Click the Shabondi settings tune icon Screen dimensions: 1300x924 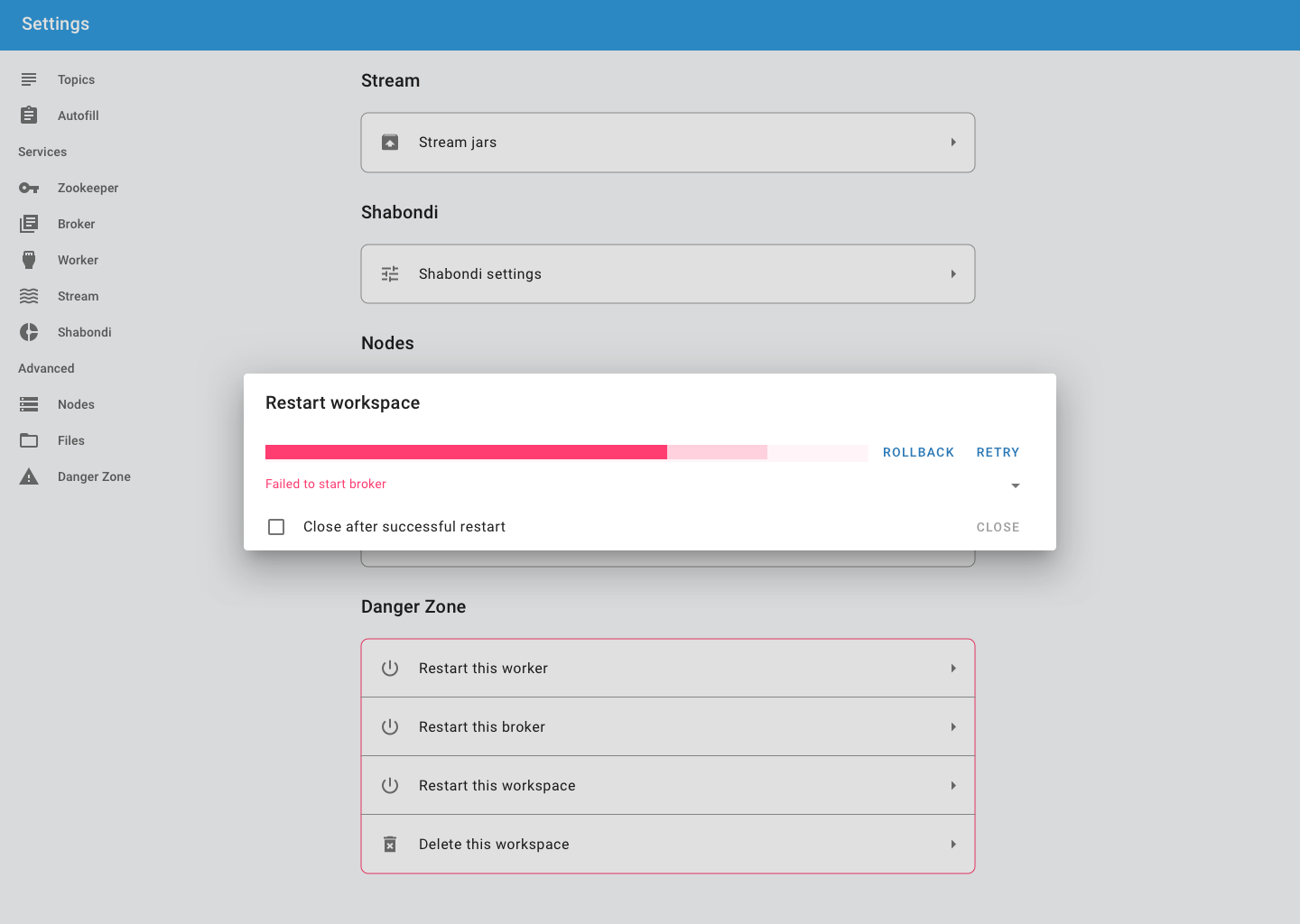[x=390, y=274]
